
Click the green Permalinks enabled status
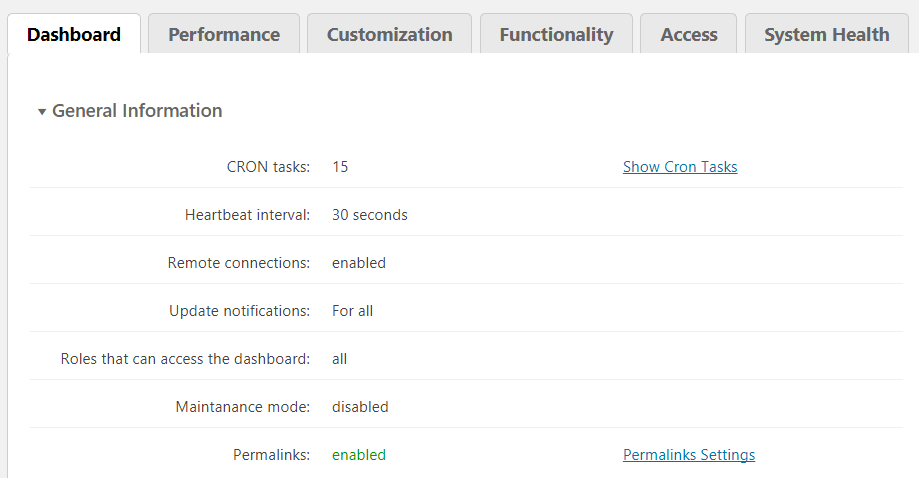tap(359, 455)
